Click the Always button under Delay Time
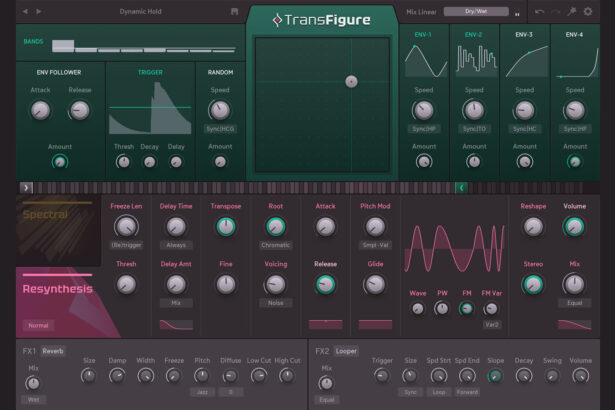615x410 pixels. coord(176,245)
